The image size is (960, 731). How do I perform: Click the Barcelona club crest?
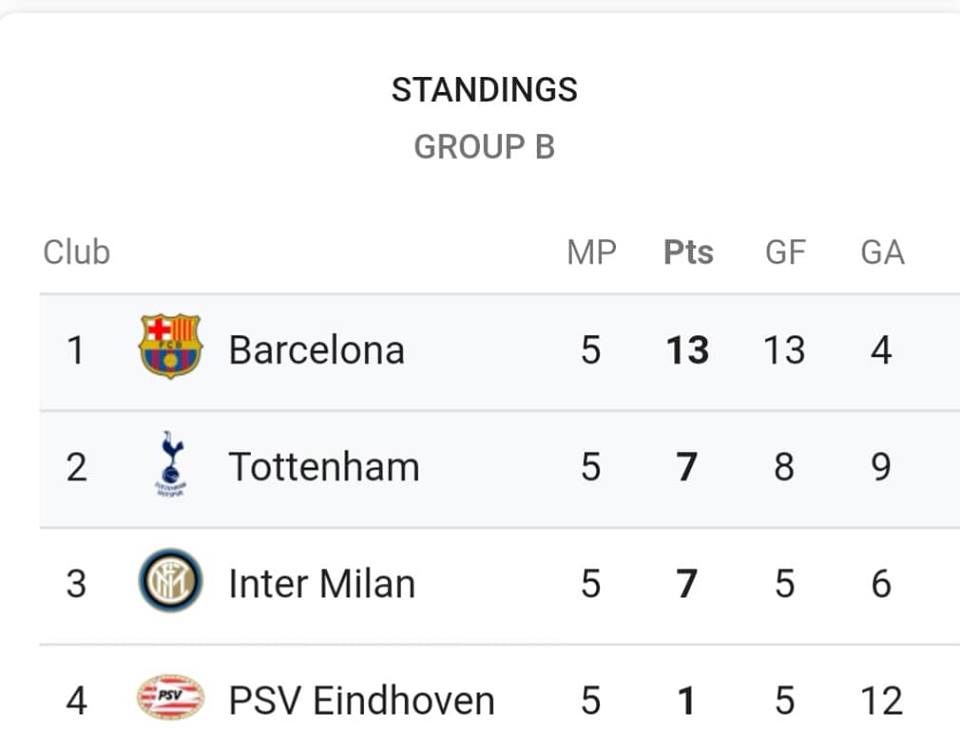170,346
